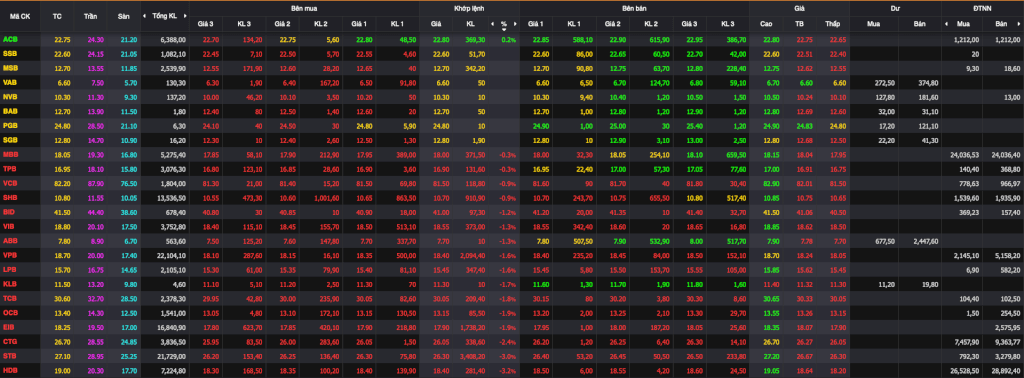The width and height of the screenshot is (1024, 378).
Task: Click right arrow beside Tổng KL header
Action: 183,16
